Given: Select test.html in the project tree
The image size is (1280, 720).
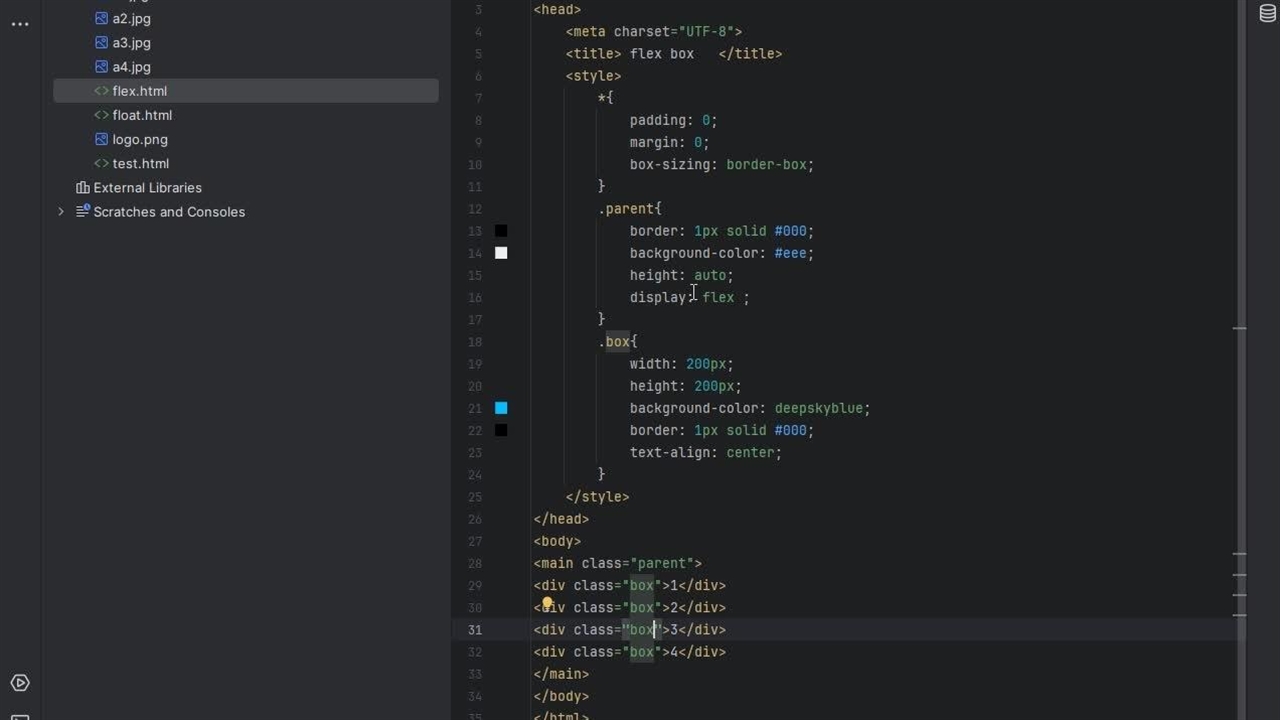Looking at the screenshot, I should coord(140,164).
